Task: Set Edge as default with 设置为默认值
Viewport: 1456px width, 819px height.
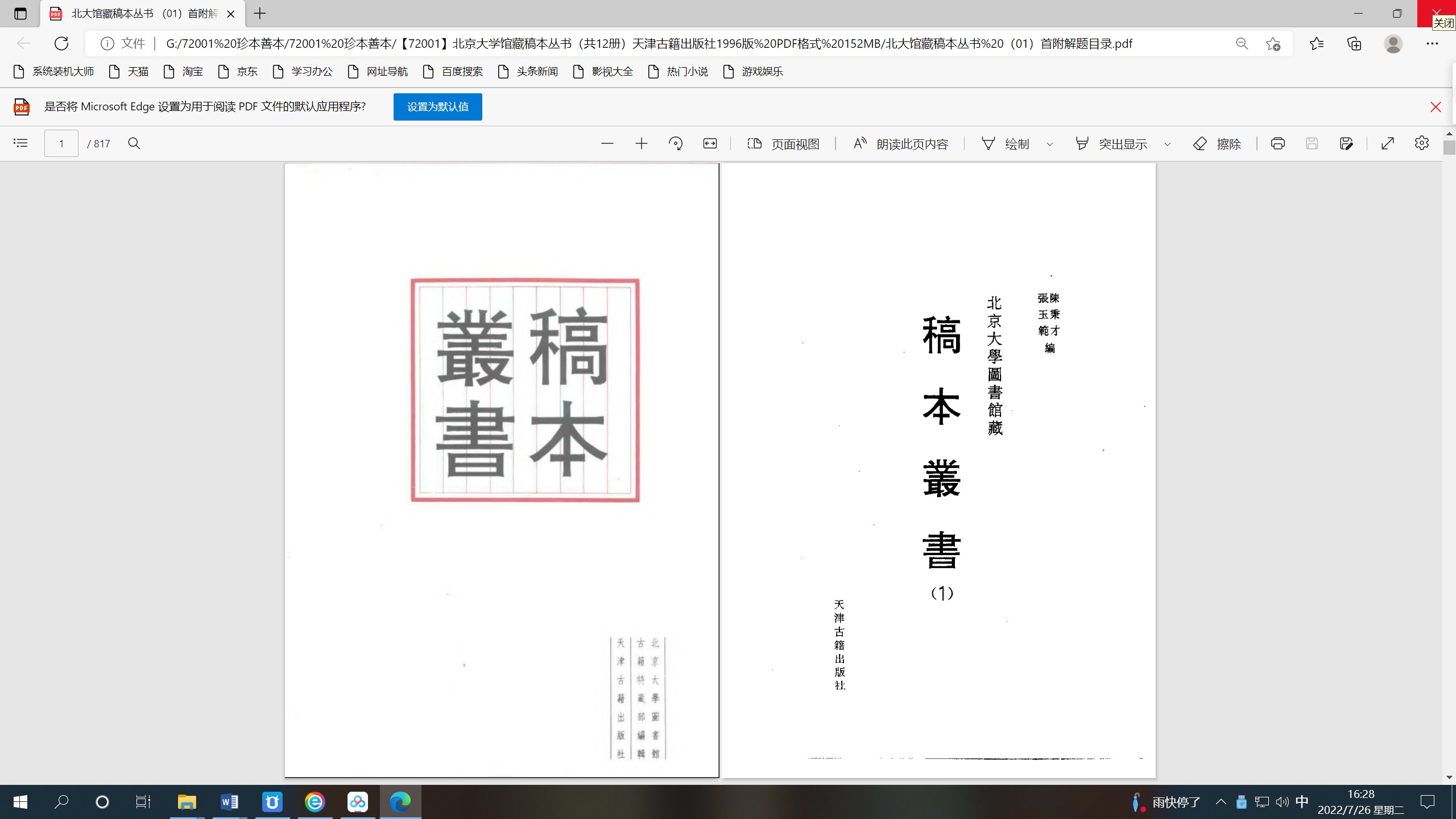Action: (x=438, y=107)
